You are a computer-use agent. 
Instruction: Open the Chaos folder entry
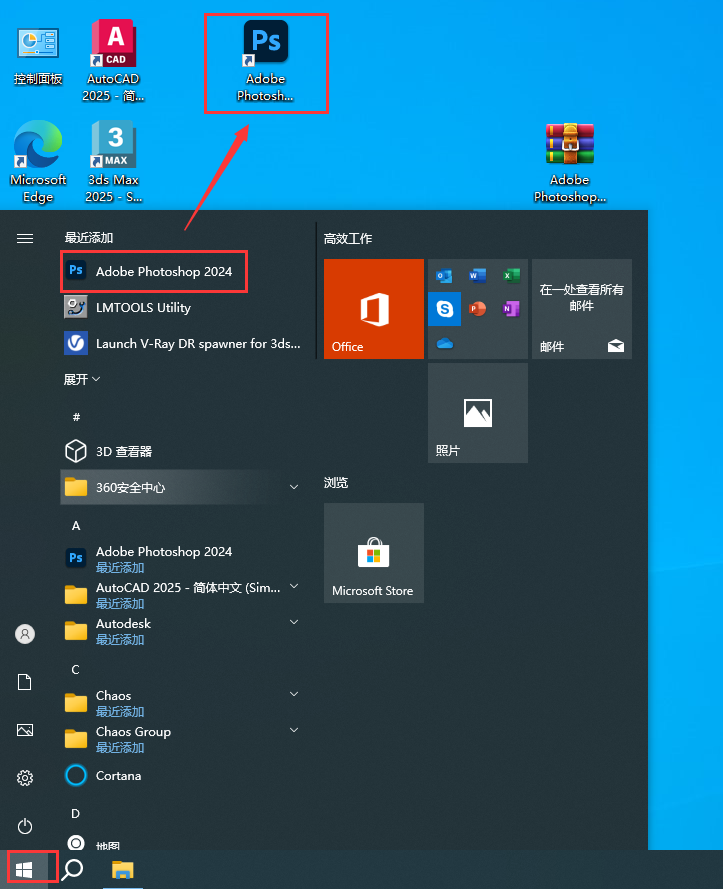point(181,702)
